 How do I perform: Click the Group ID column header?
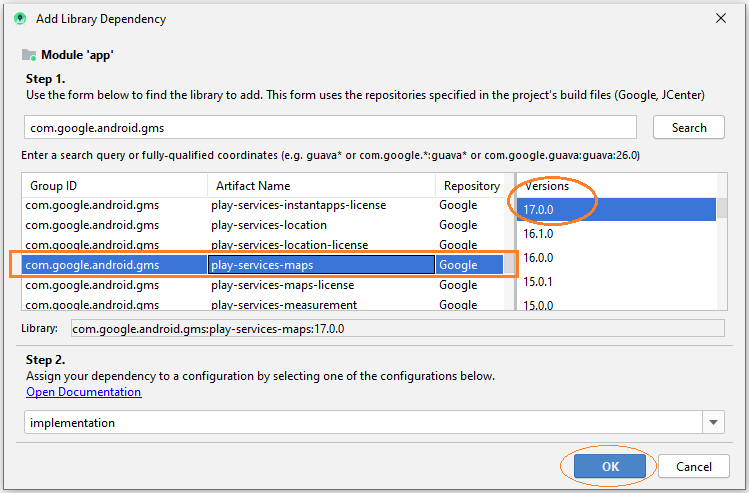(115, 185)
